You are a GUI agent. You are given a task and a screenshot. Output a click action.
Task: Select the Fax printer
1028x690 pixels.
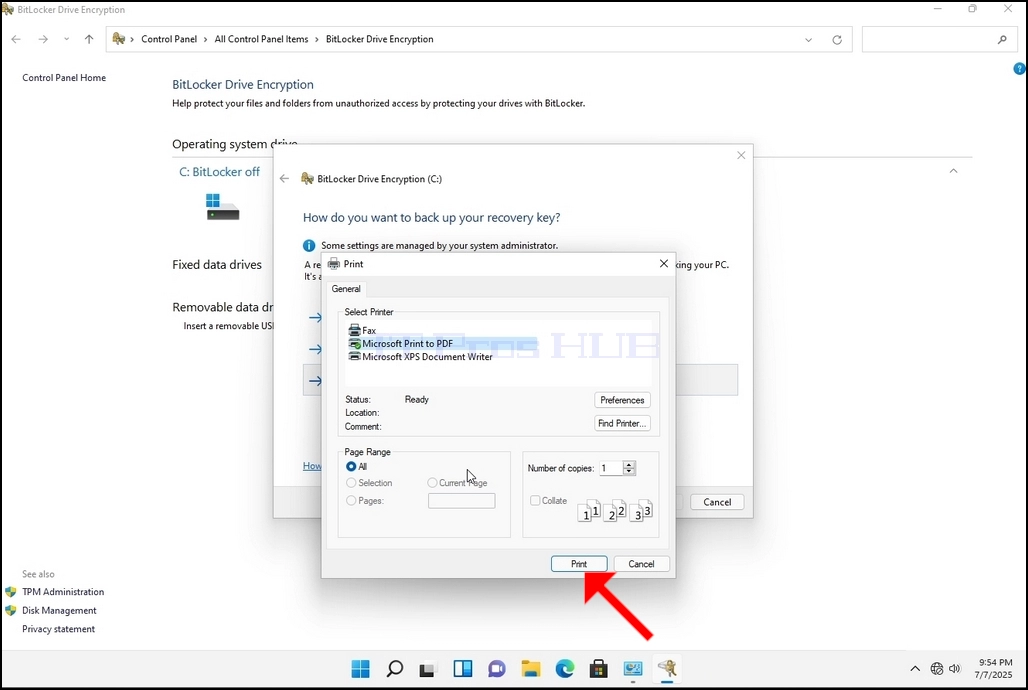[363, 331]
